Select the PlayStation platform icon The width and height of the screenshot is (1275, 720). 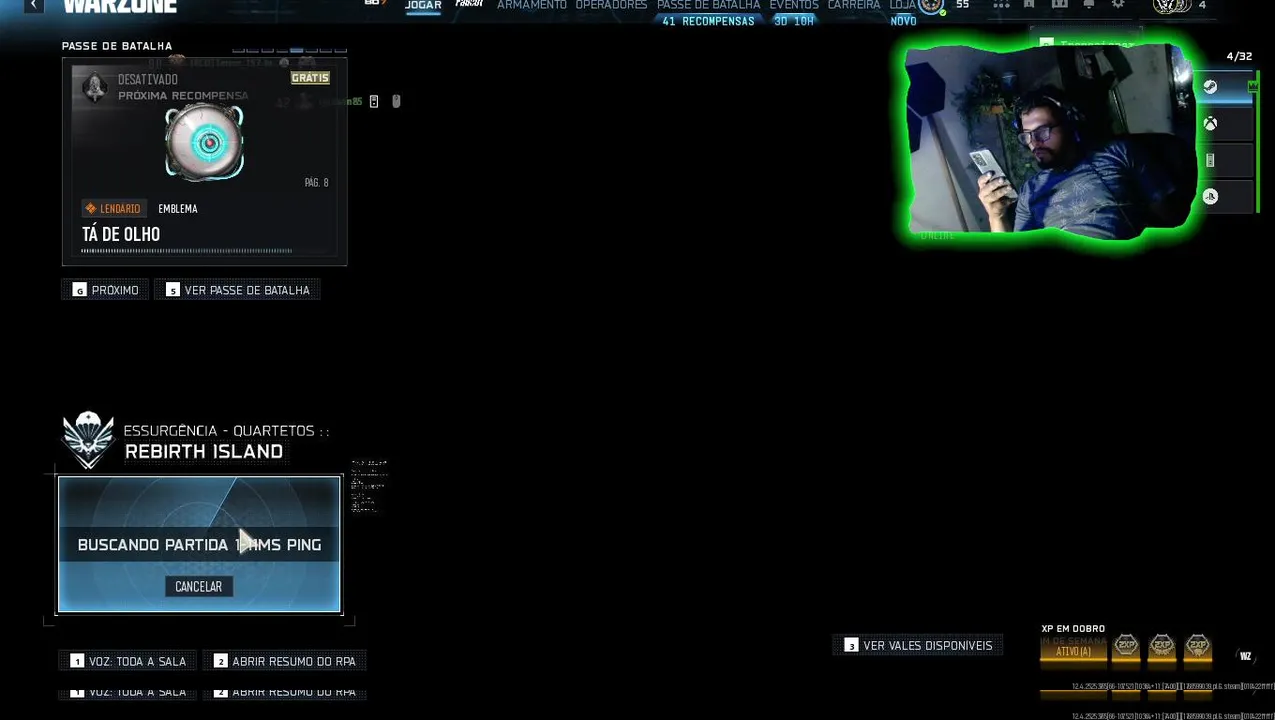[x=1210, y=197]
